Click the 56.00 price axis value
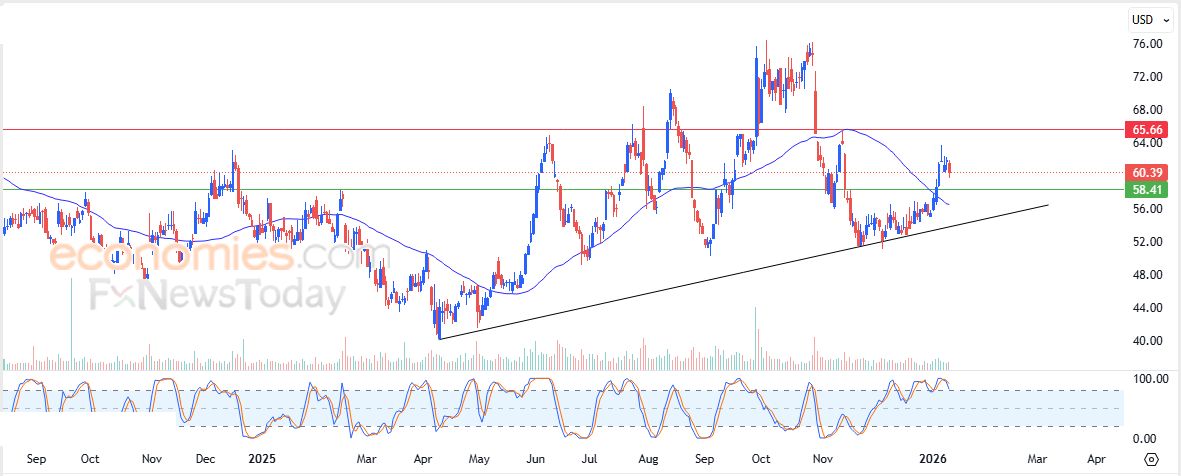 (1146, 209)
